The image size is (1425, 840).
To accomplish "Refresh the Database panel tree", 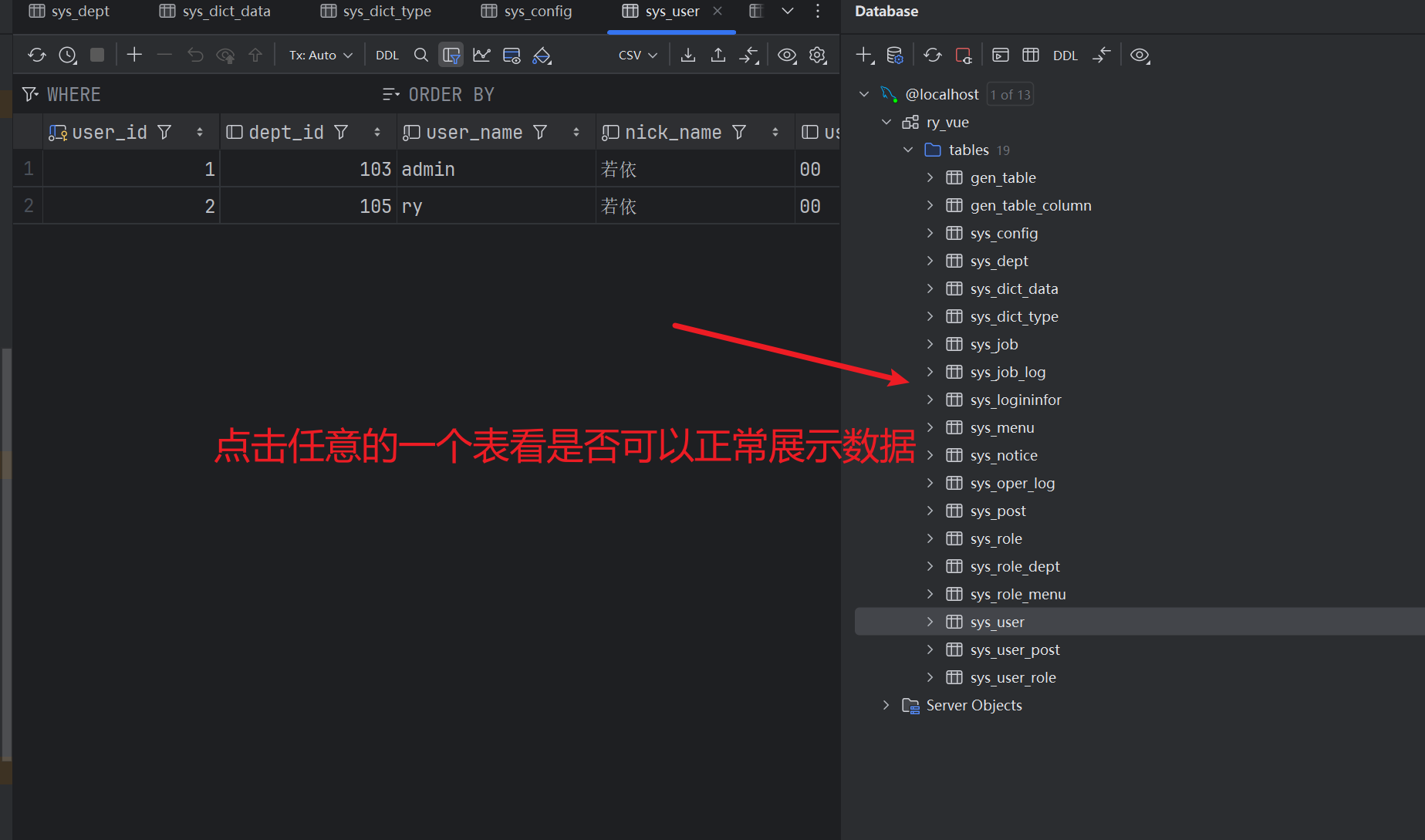I will point(933,56).
